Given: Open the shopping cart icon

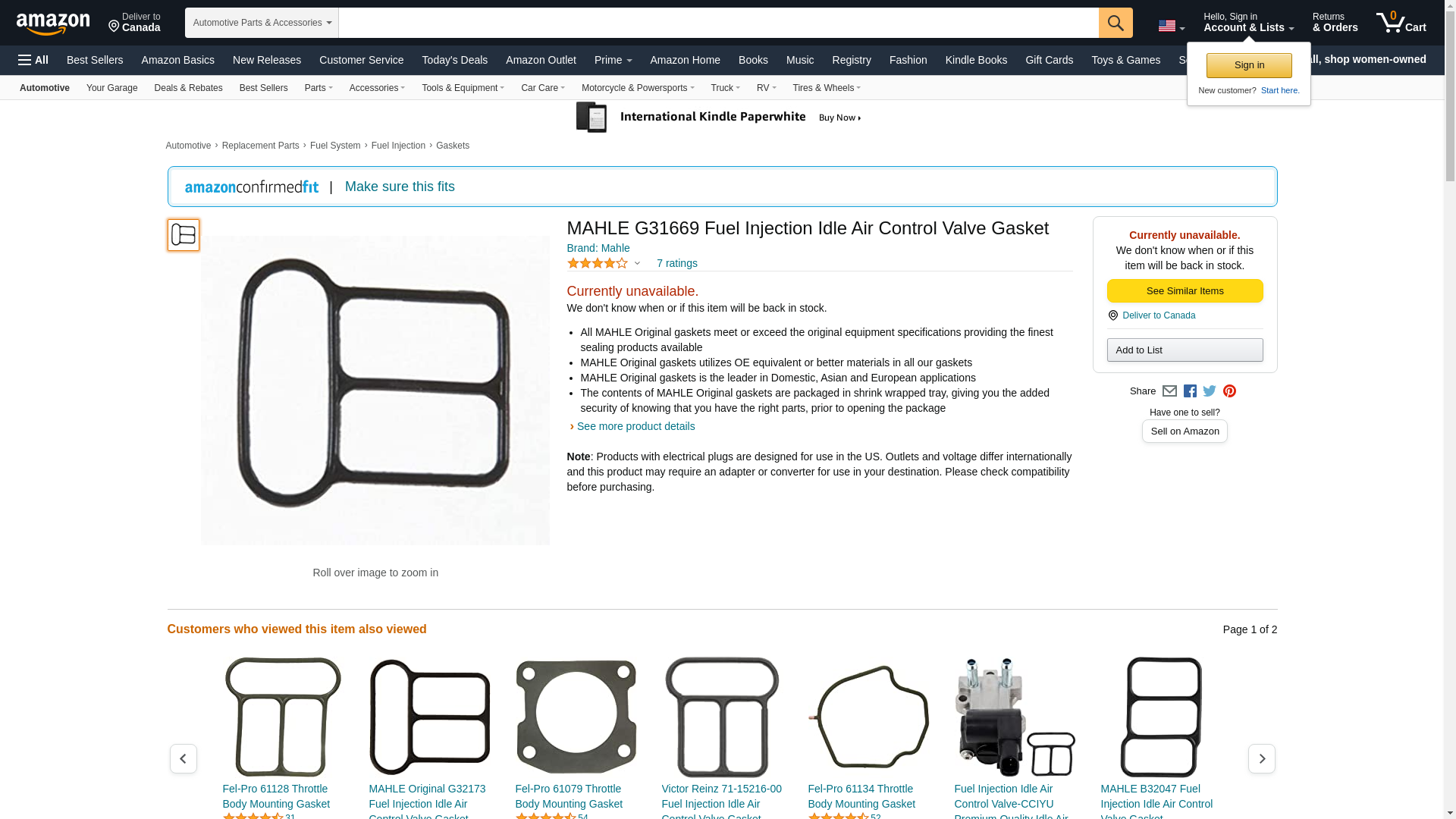Looking at the screenshot, I should [1401, 23].
